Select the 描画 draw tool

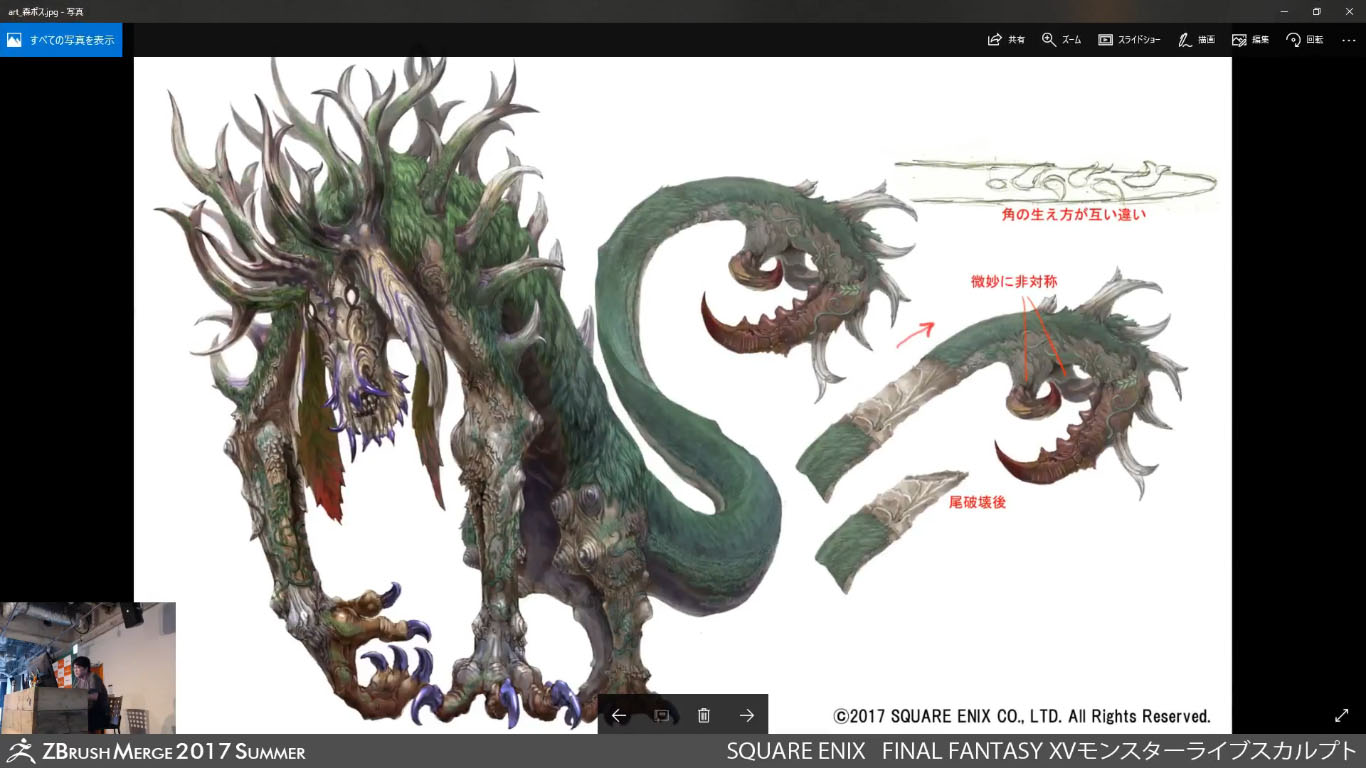click(1196, 40)
